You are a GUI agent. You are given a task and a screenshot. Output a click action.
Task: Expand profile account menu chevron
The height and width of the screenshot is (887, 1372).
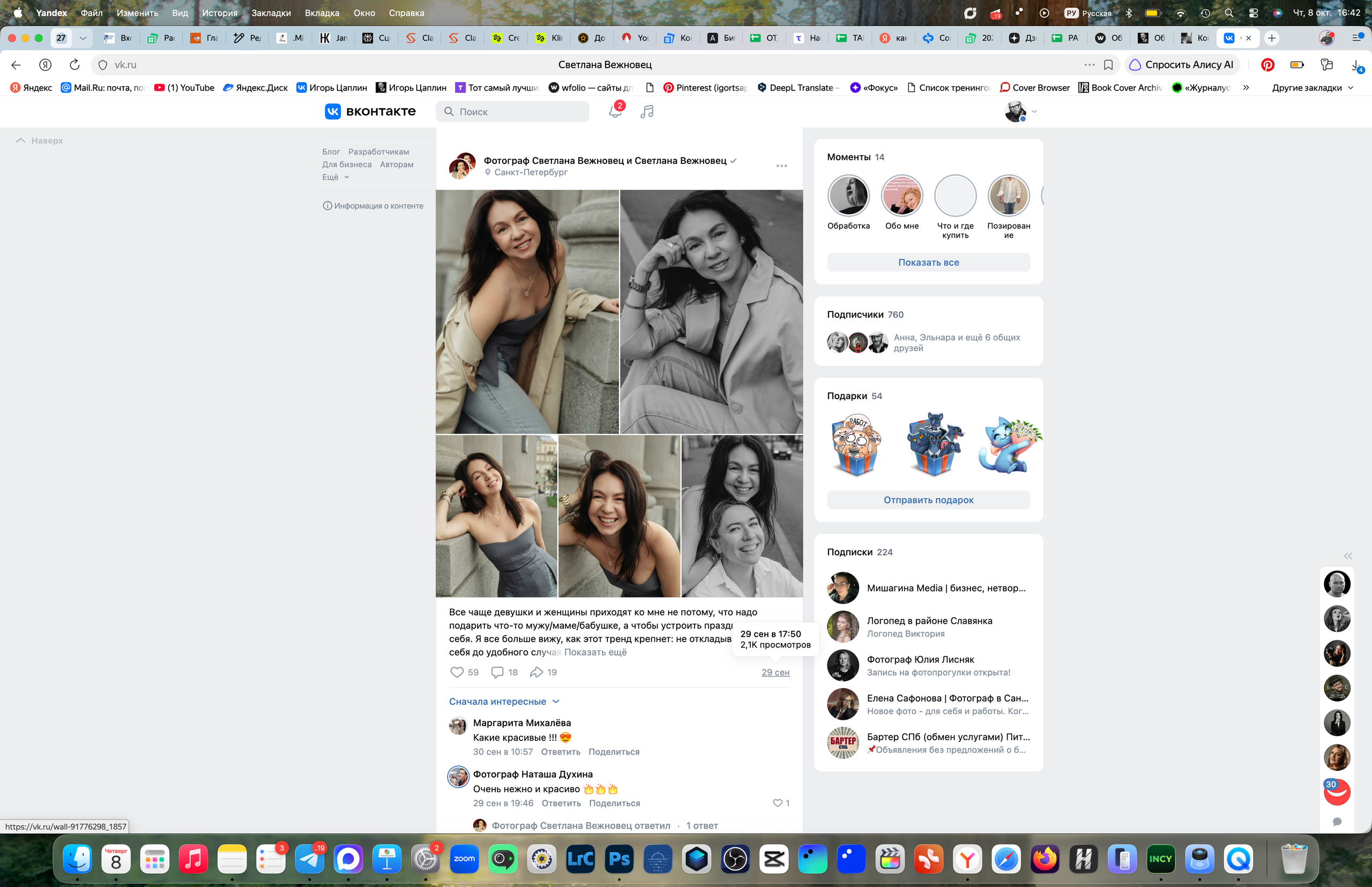click(x=1034, y=111)
